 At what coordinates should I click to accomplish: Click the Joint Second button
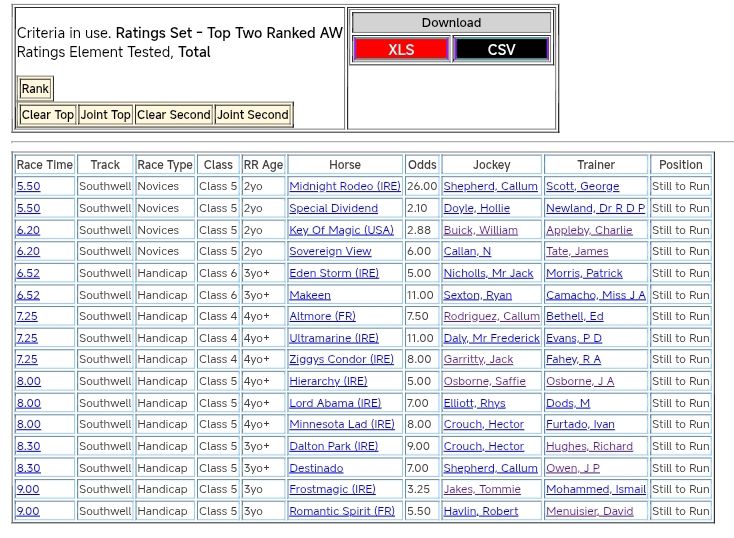[x=253, y=115]
